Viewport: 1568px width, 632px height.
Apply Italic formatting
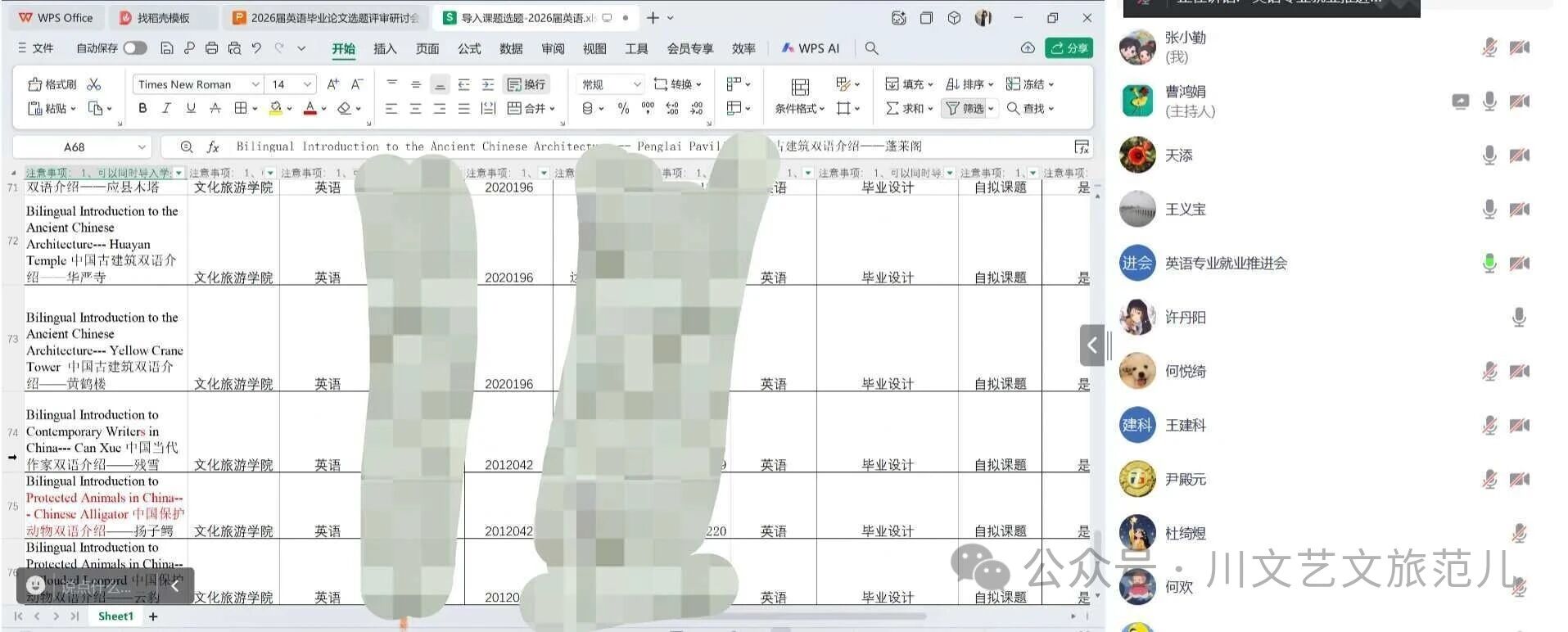tap(166, 108)
